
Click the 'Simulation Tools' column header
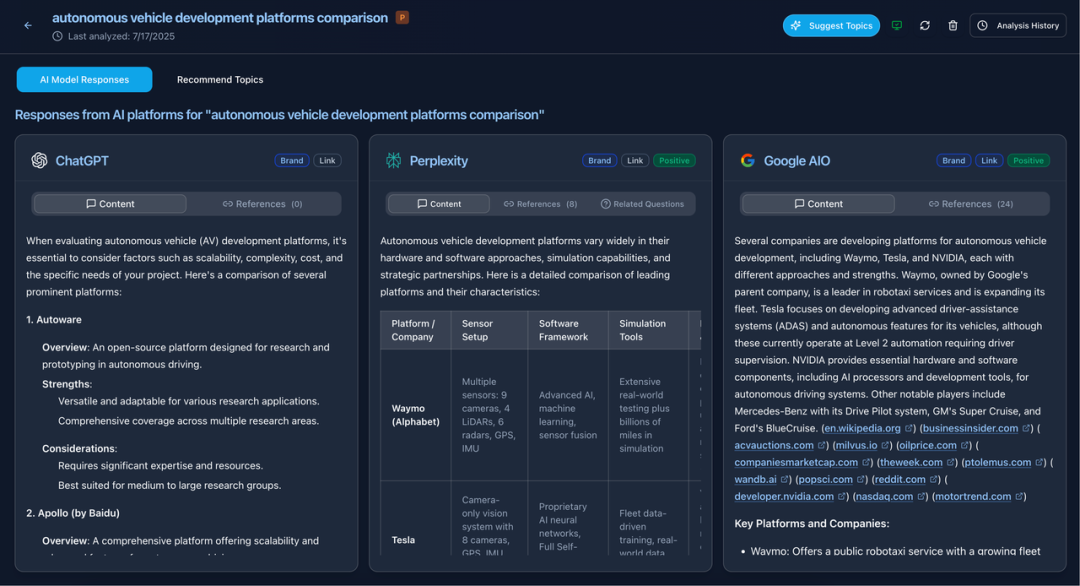[x=648, y=331]
